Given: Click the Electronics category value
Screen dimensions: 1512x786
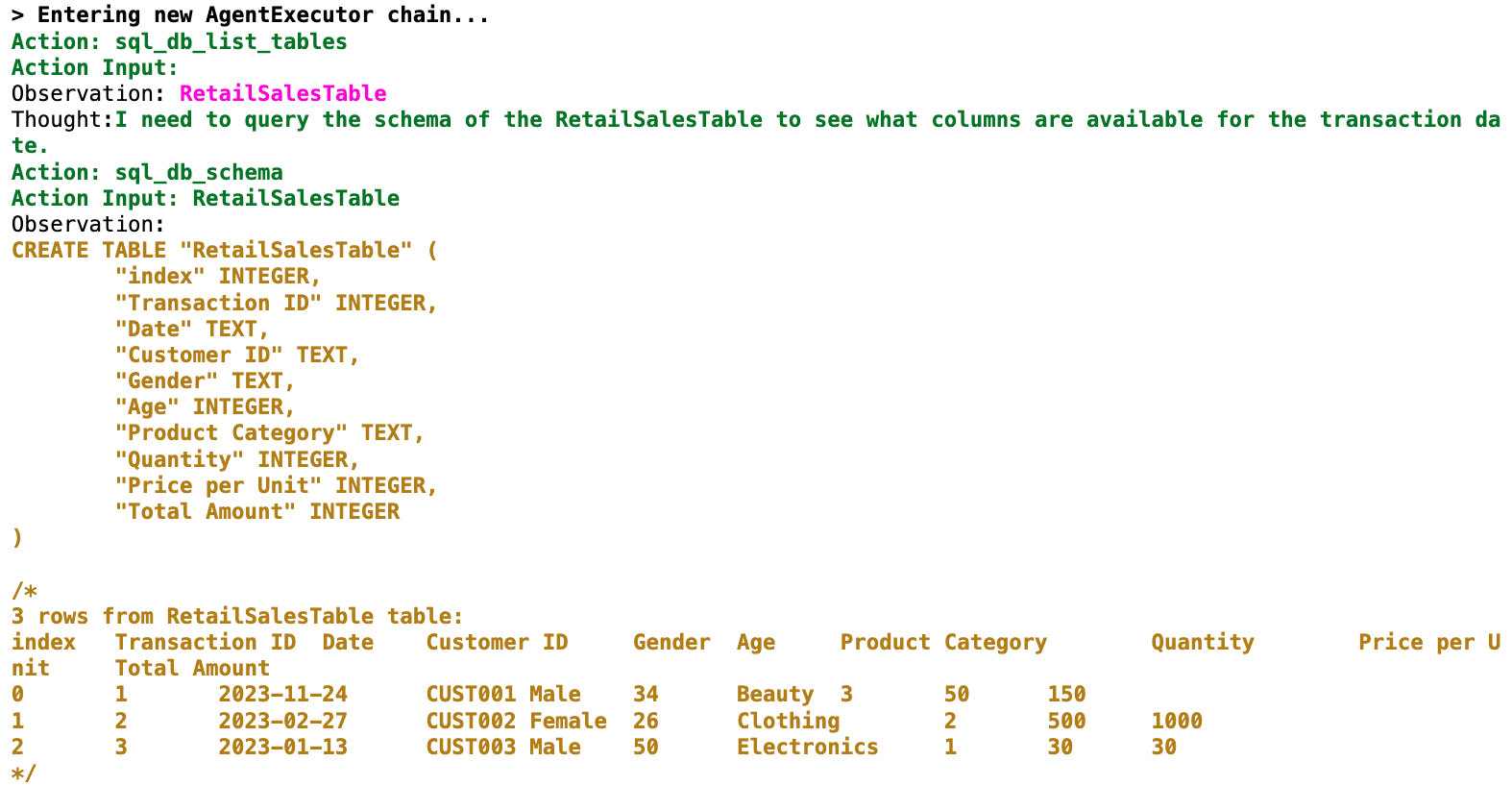Looking at the screenshot, I should tap(807, 747).
